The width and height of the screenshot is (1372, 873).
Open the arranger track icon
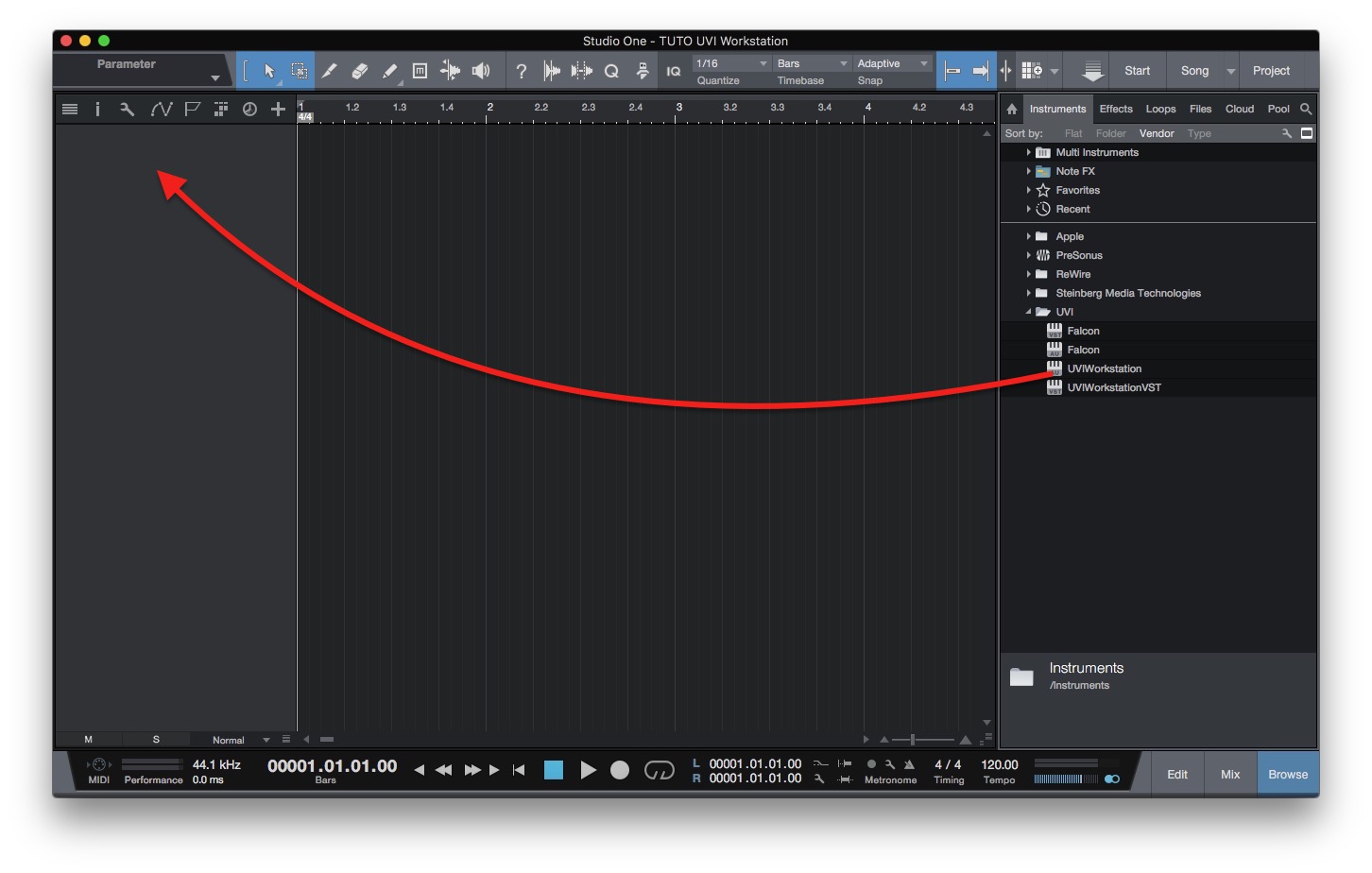pyautogui.click(x=221, y=110)
